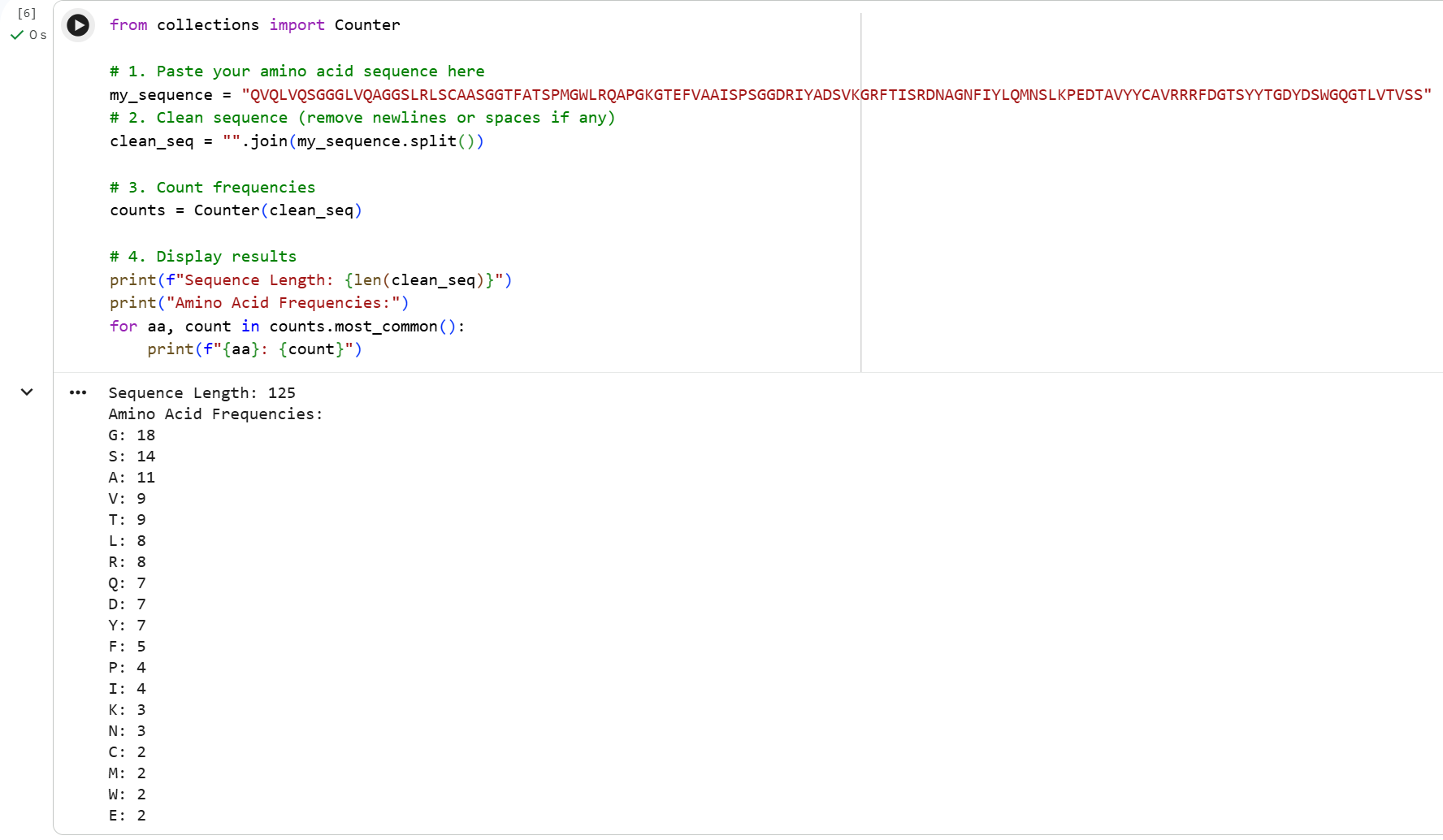Click the execution count [6] label
This screenshot has height=840, width=1443.
(x=27, y=13)
